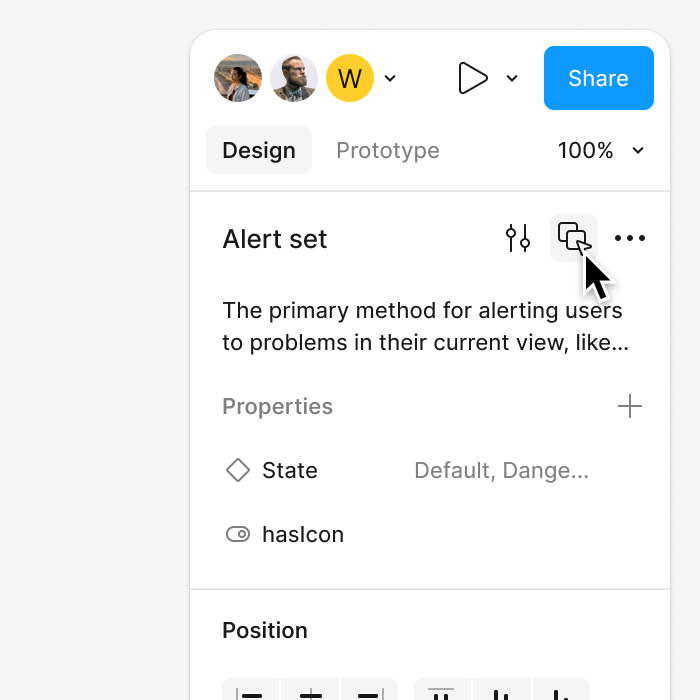Expand the collaborators avatar list chevron
Viewport: 700px width, 700px height.
[390, 79]
